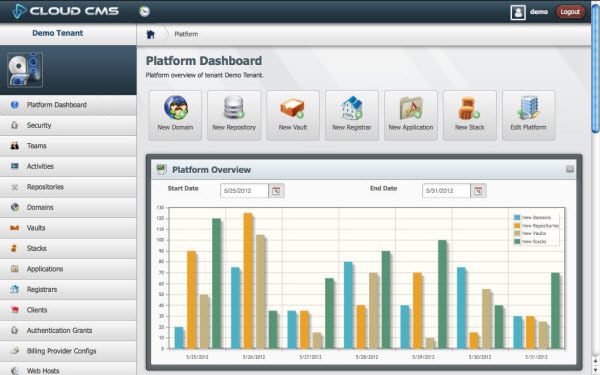This screenshot has height=375, width=600.
Task: Click the Activities icon in sidebar
Action: pyautogui.click(x=15, y=166)
